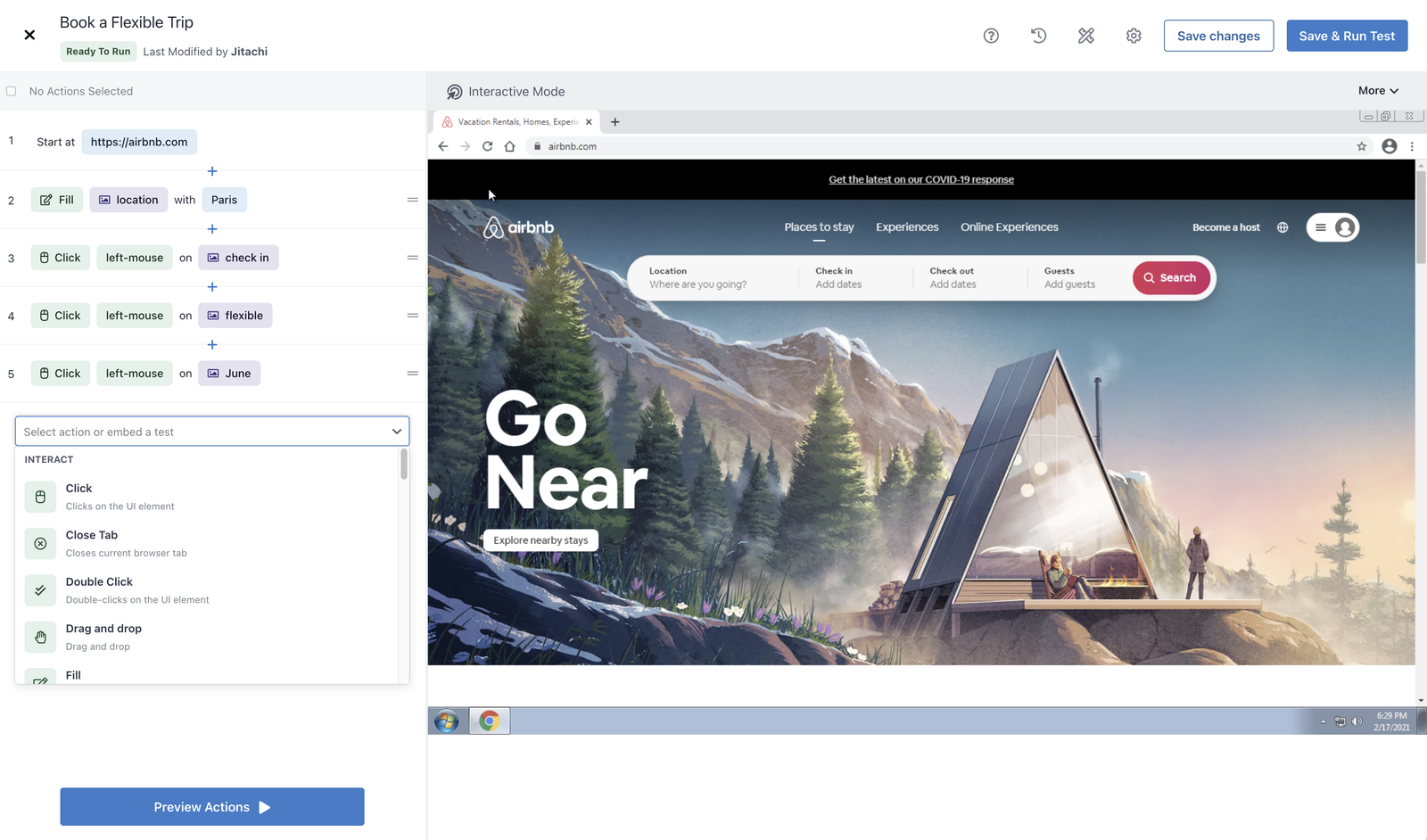Image resolution: width=1427 pixels, height=840 pixels.
Task: Click the Save & Run Test button
Action: pyautogui.click(x=1347, y=36)
